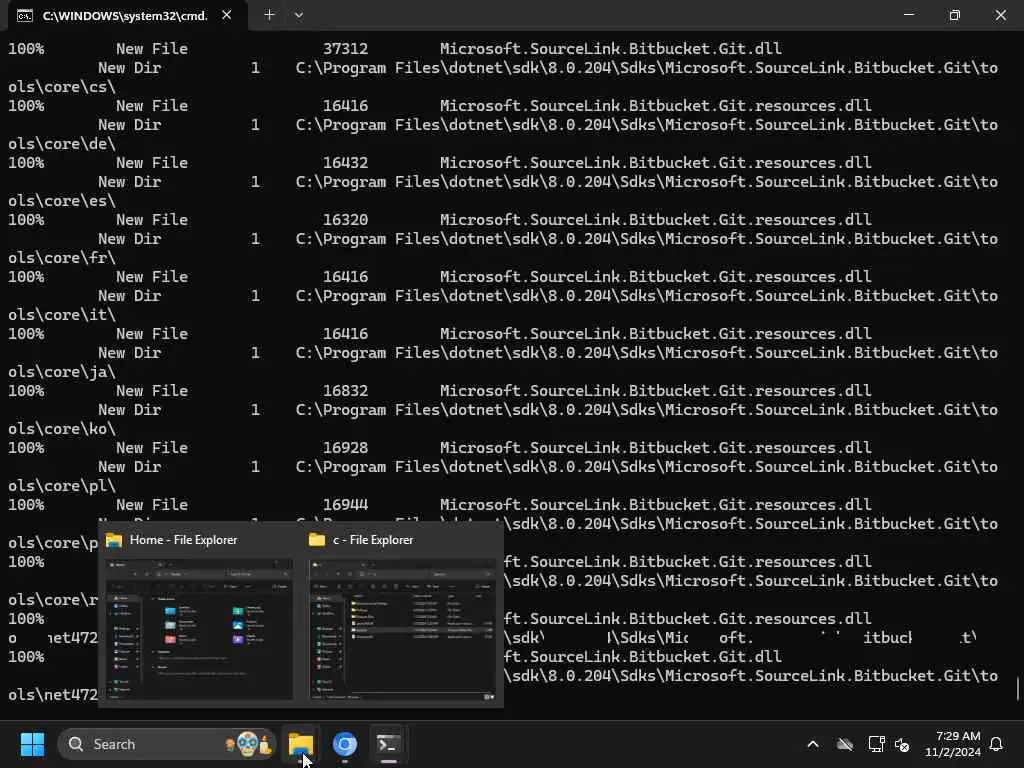Switch to c - File Explorer preview

coord(402,630)
